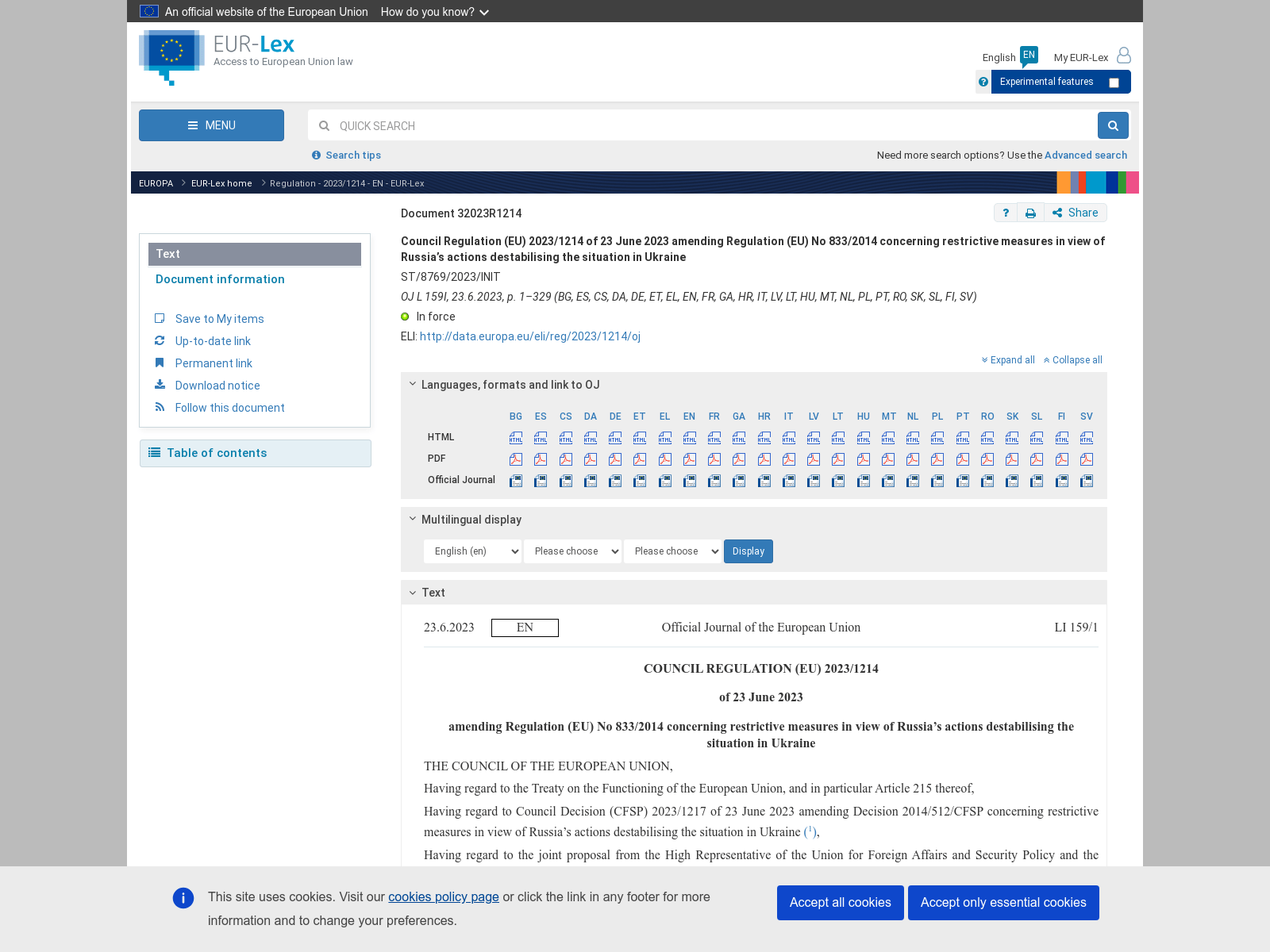Open the Table of contents panel

coord(256,453)
